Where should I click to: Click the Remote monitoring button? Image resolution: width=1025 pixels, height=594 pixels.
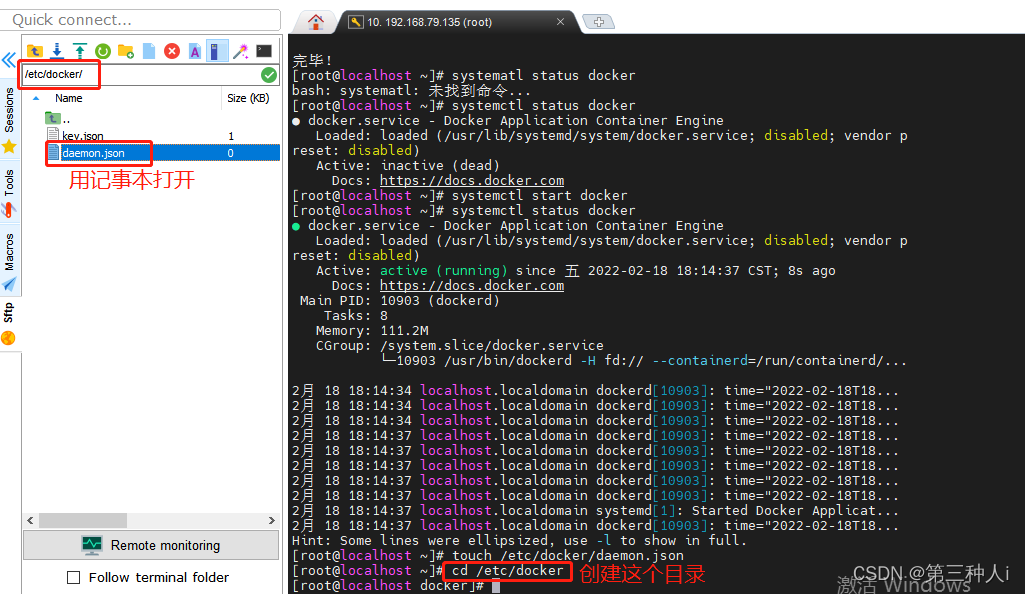(x=151, y=545)
